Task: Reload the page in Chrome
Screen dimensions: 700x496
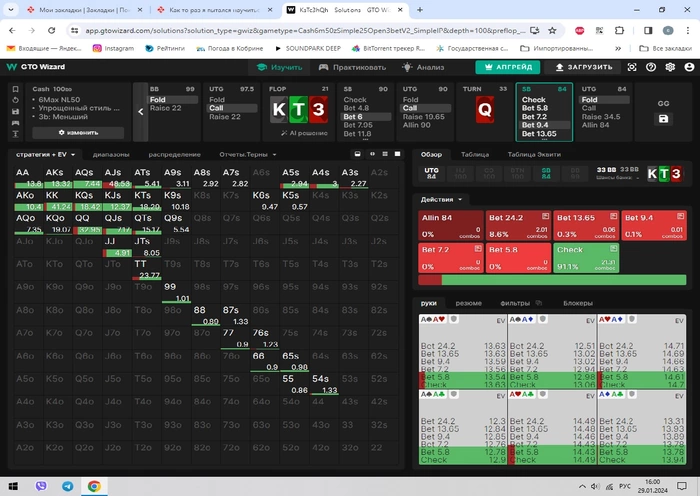Action: point(51,30)
